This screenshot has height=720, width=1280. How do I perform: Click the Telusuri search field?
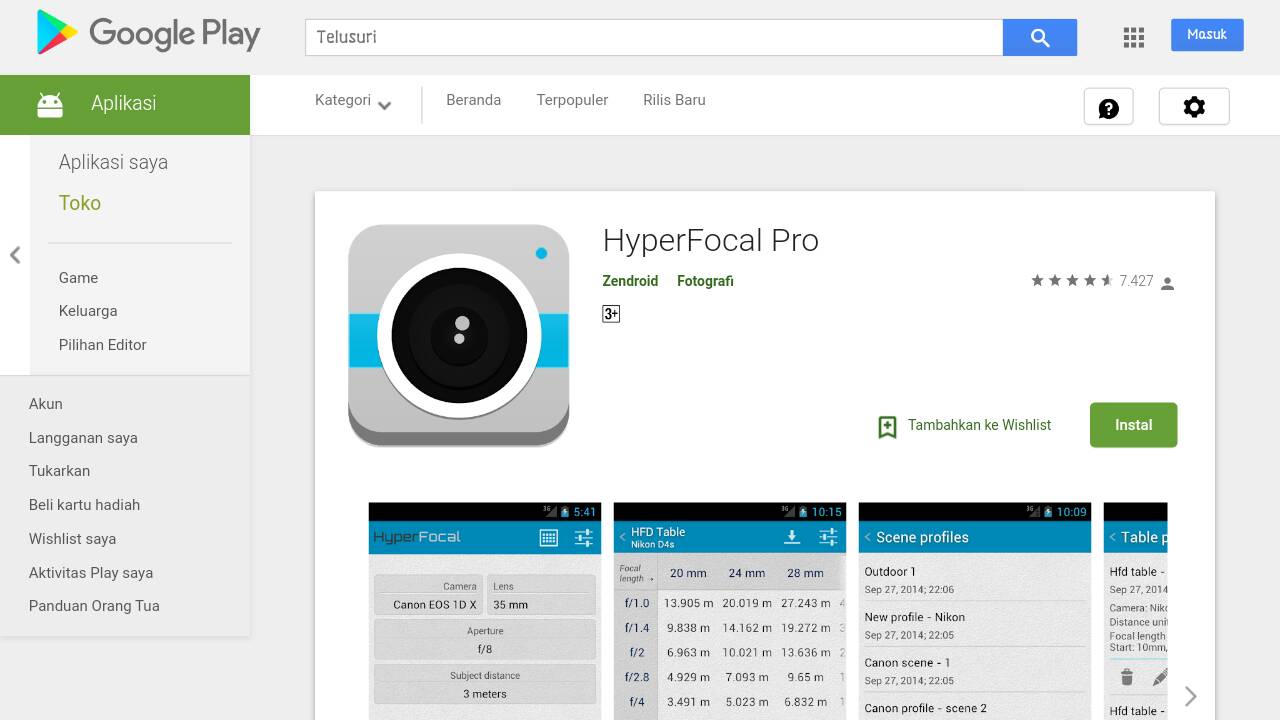654,37
